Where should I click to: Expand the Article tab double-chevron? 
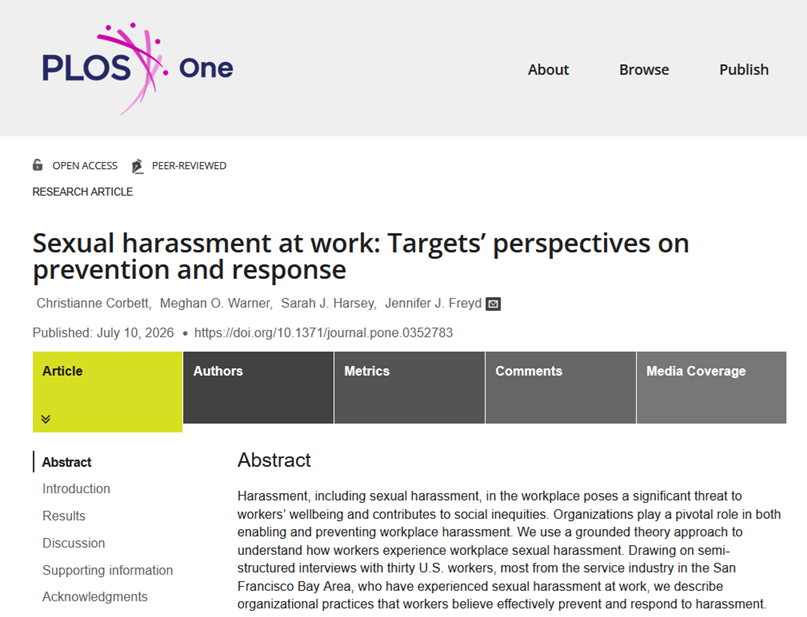pos(46,419)
